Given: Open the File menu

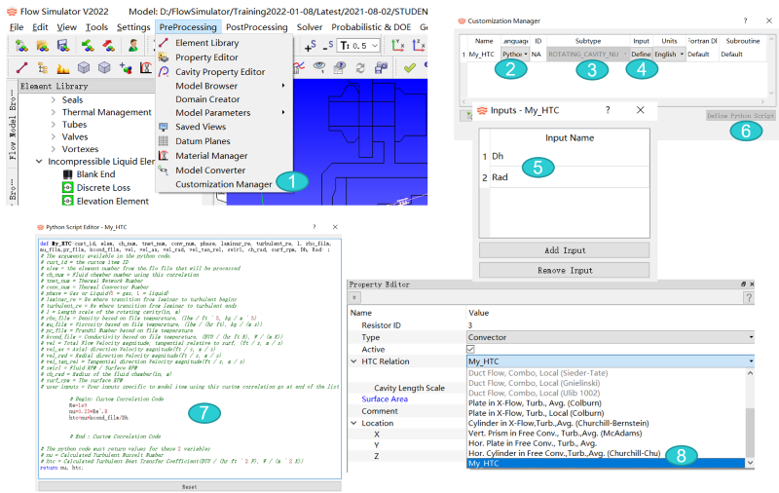Looking at the screenshot, I should tap(16, 27).
